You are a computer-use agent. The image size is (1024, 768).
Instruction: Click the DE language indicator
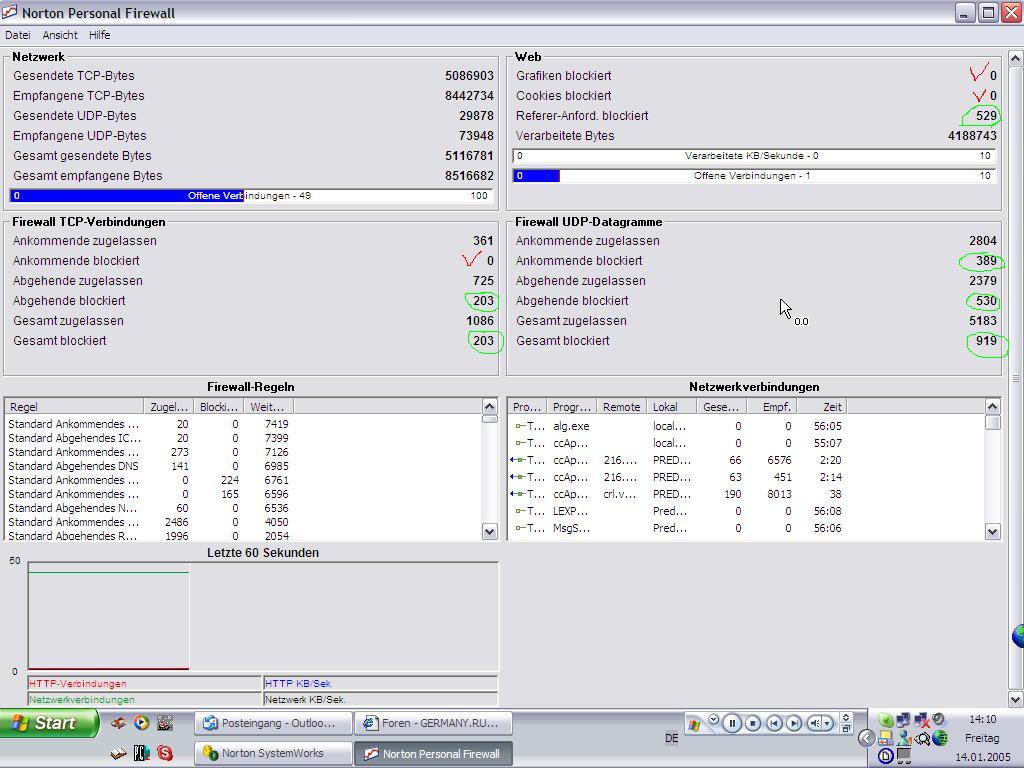point(671,738)
